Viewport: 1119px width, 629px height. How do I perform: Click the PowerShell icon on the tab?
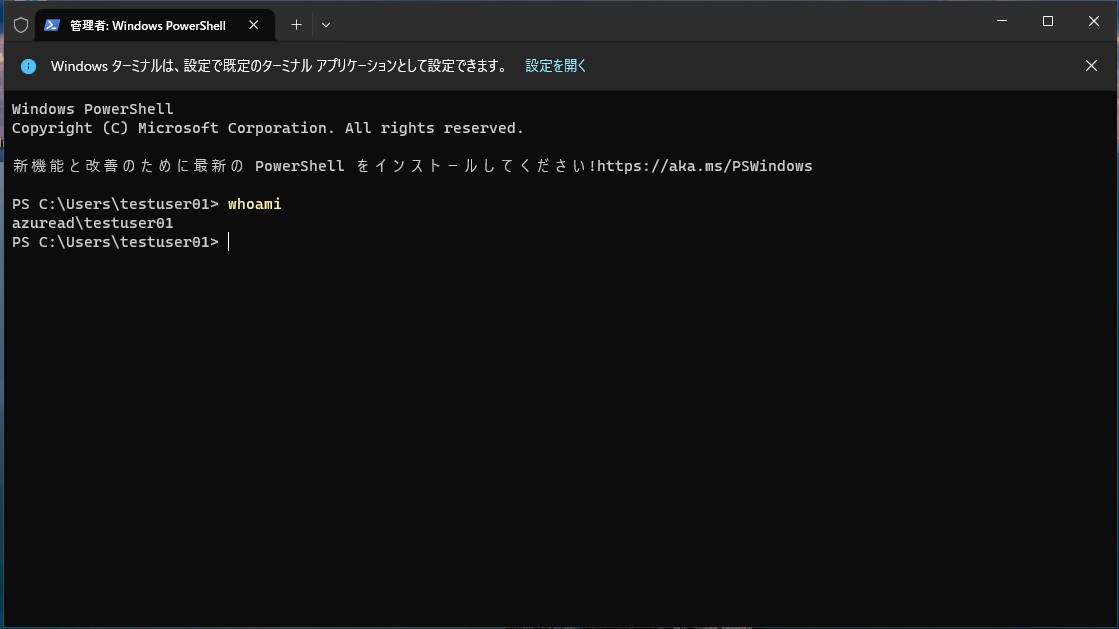(52, 25)
